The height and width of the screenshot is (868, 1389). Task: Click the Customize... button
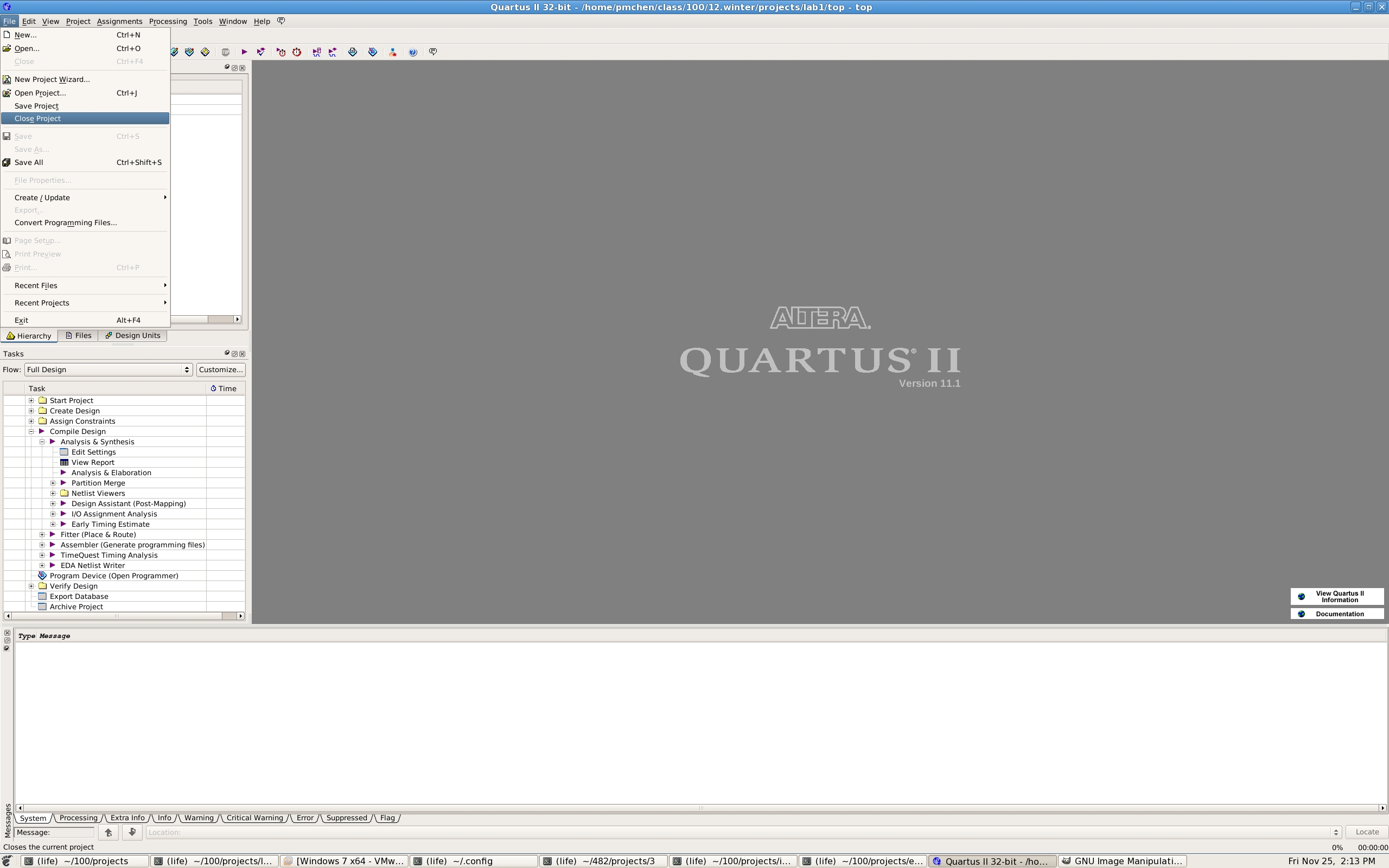pyautogui.click(x=221, y=369)
